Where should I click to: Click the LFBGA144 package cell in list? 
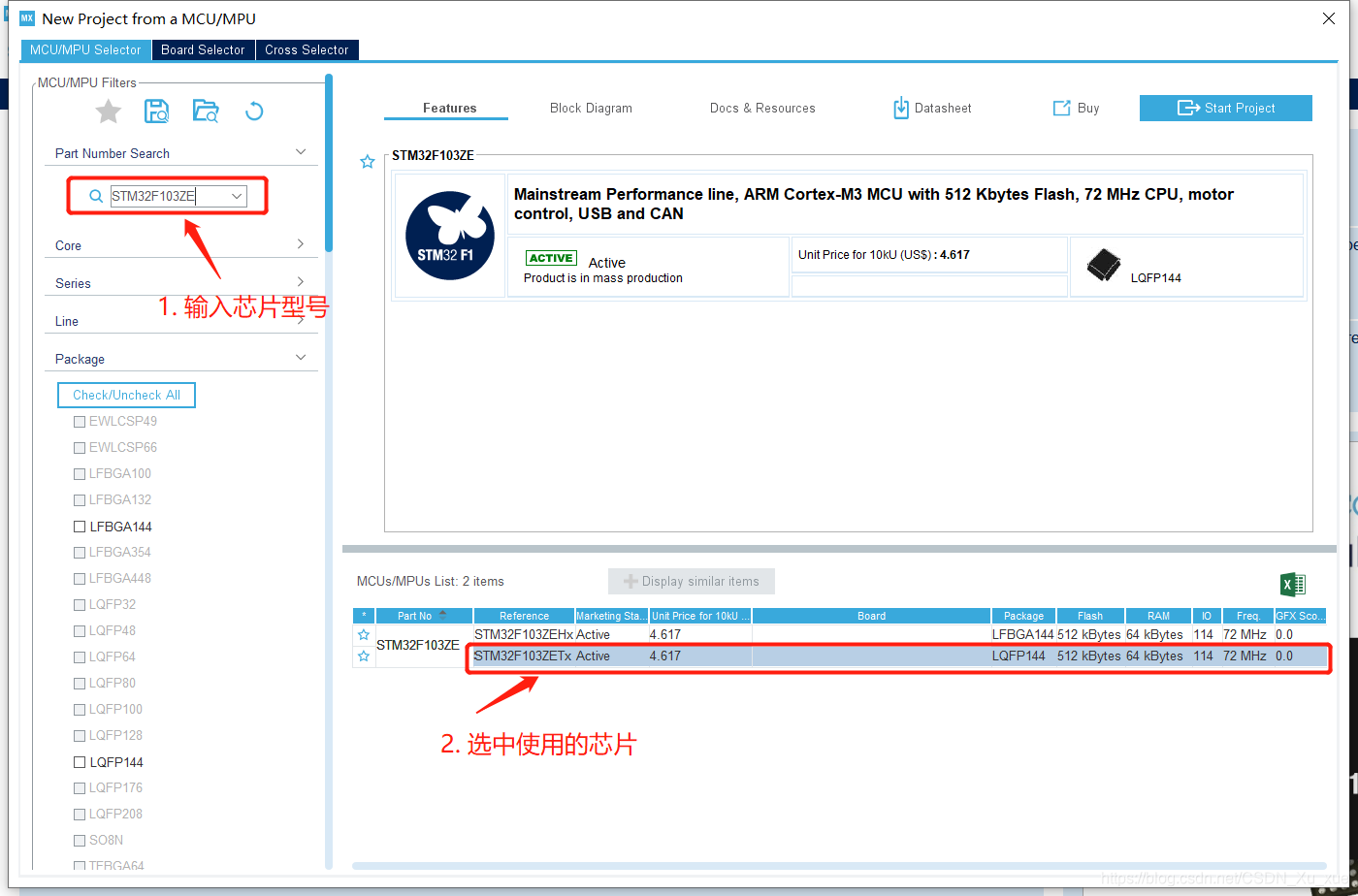(x=1022, y=634)
